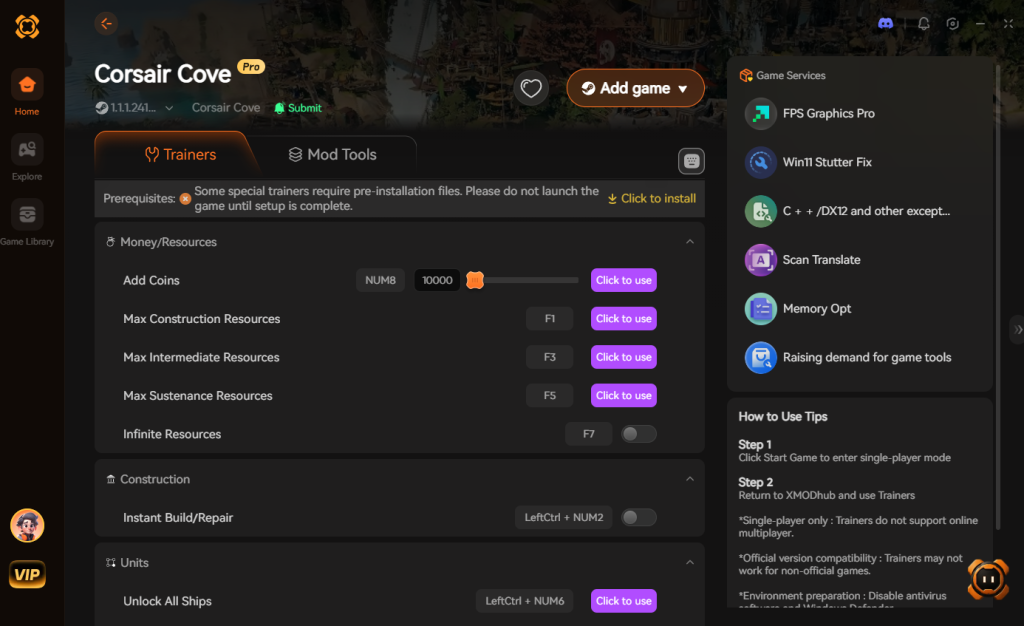Collapse the Money/Resources section
1024x626 pixels.
(690, 242)
